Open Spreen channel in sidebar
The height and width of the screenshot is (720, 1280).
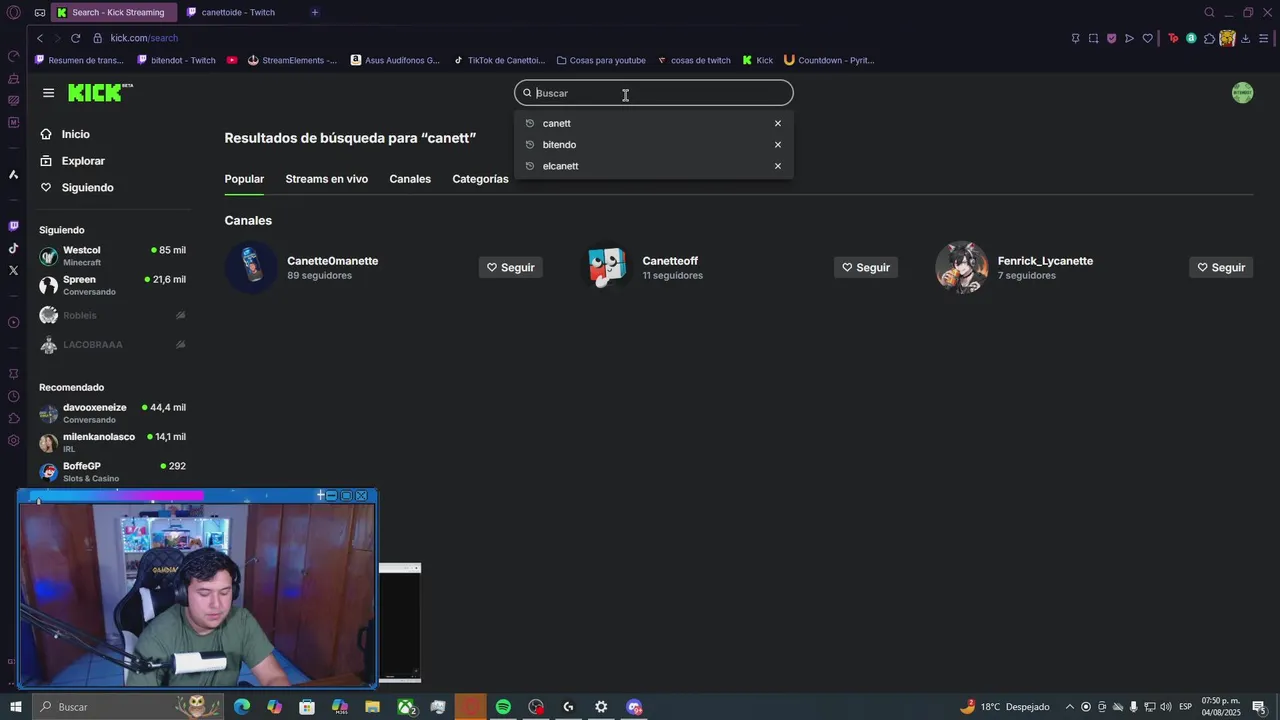(x=112, y=285)
